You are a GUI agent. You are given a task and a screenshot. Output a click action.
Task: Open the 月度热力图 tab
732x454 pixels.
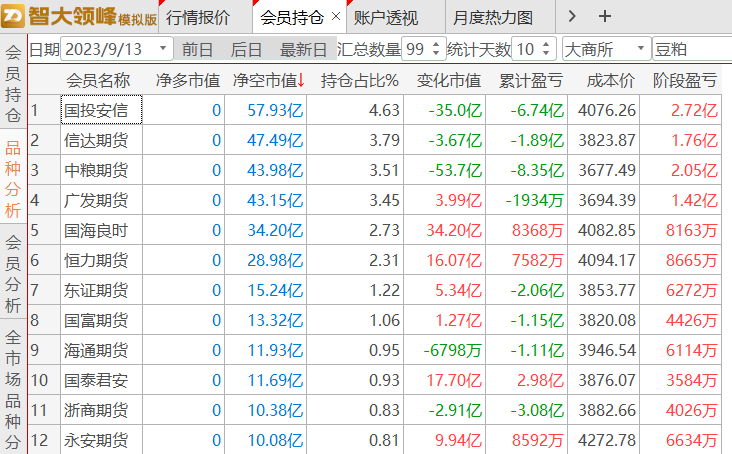pos(493,18)
